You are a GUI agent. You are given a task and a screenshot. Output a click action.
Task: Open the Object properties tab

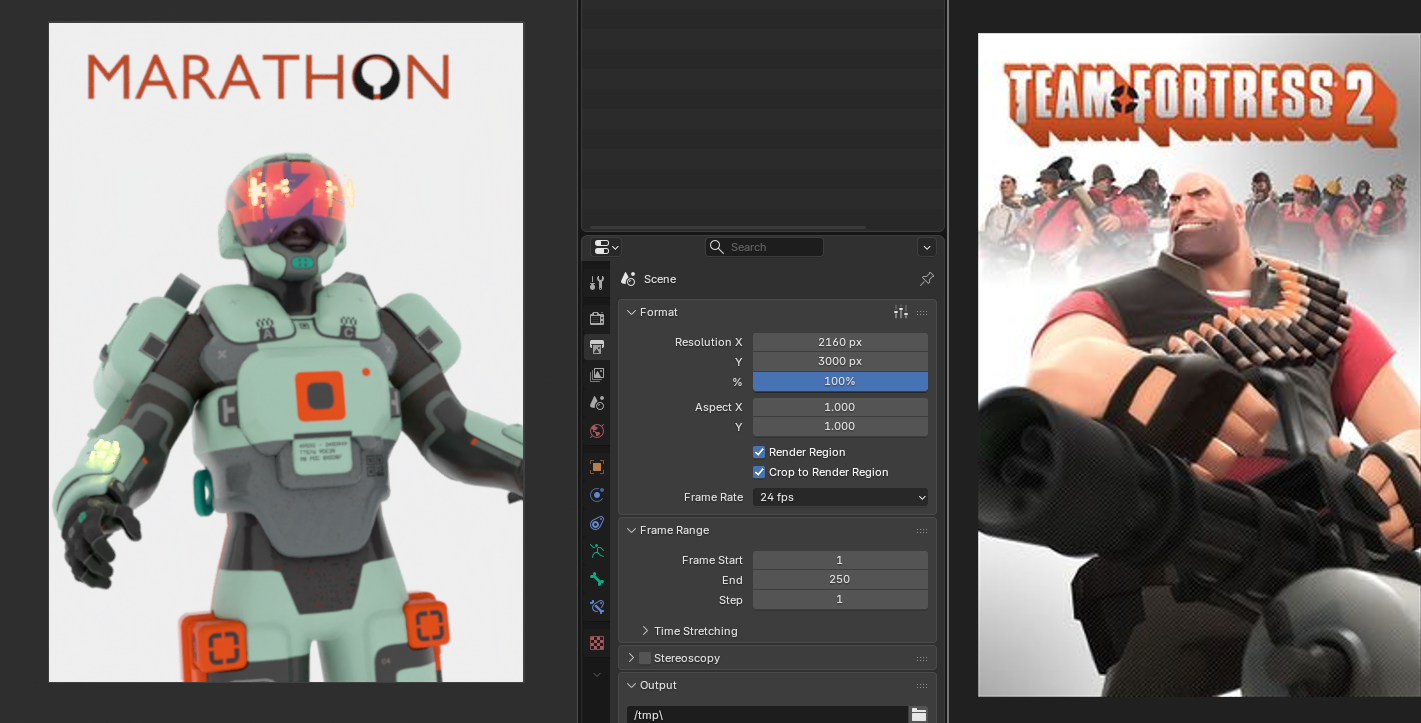(597, 467)
